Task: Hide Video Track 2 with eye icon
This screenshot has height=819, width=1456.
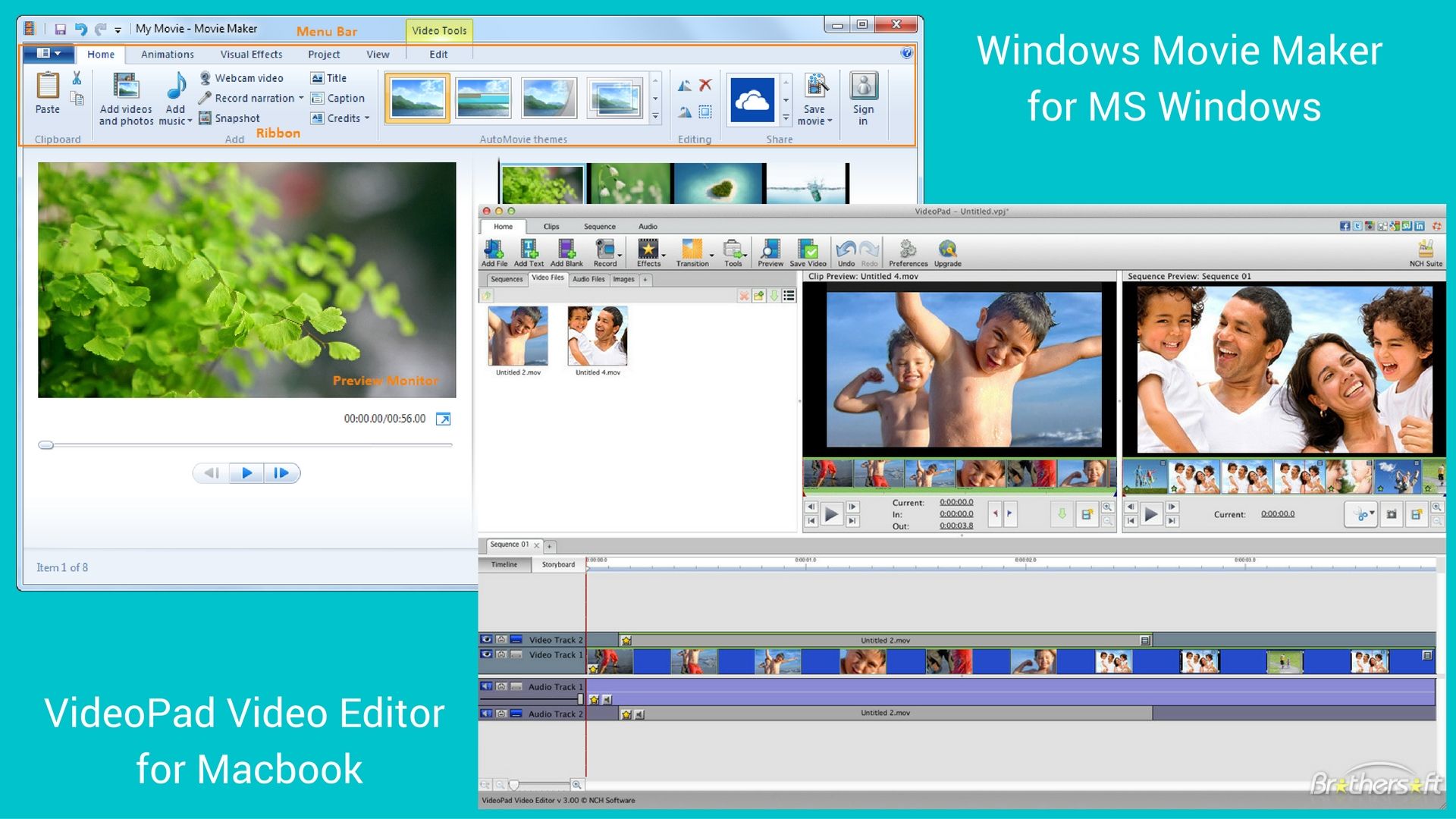Action: click(487, 639)
